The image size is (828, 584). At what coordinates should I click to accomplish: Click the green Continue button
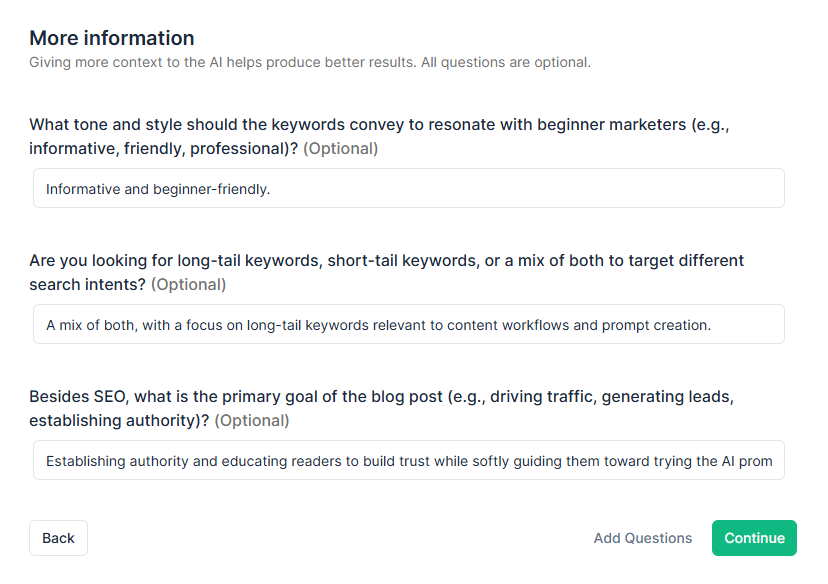[754, 538]
